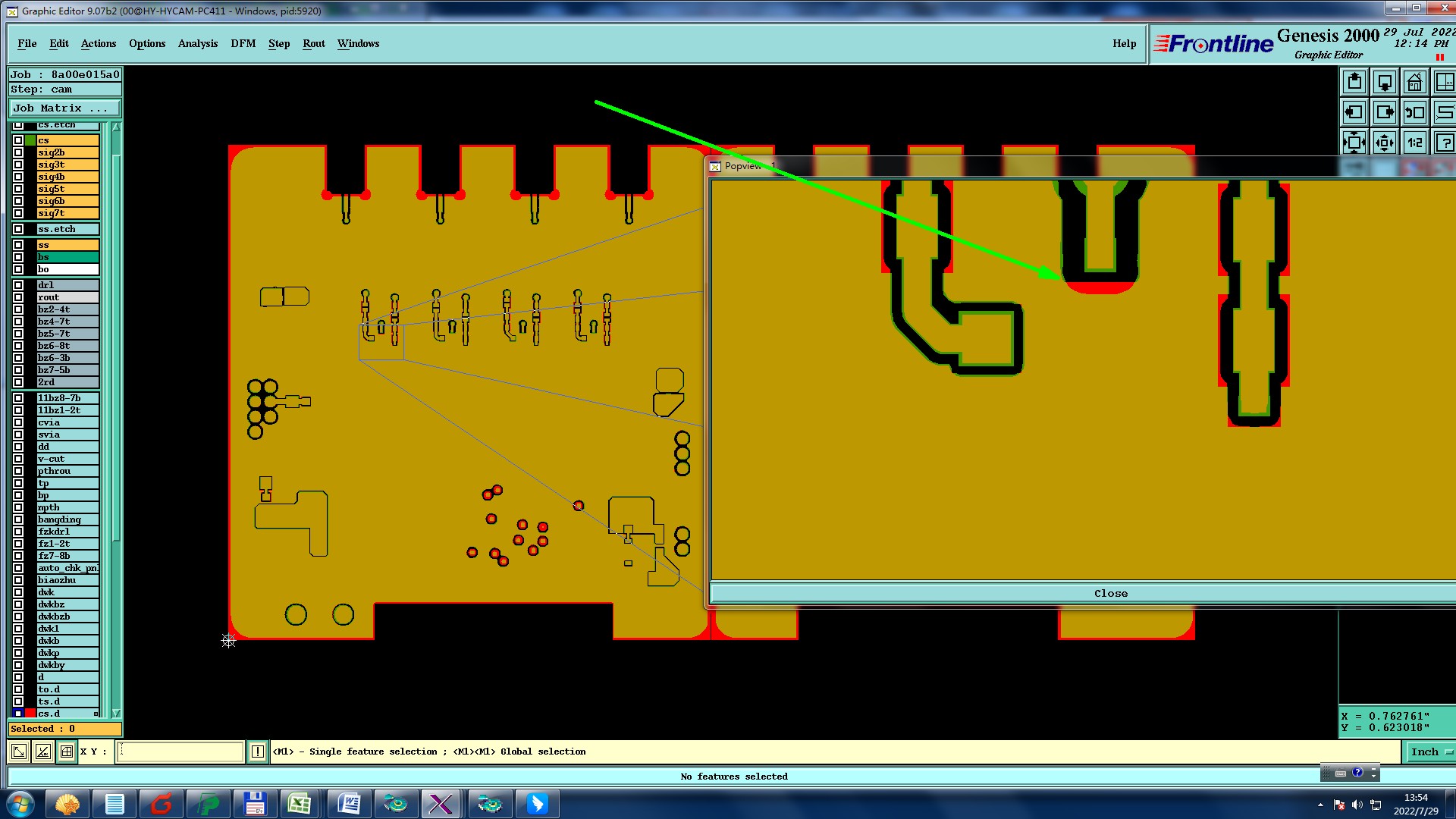Screen dimensions: 1456x819
Task: Click the exclamation mark icon beside XY field
Action: [x=258, y=752]
